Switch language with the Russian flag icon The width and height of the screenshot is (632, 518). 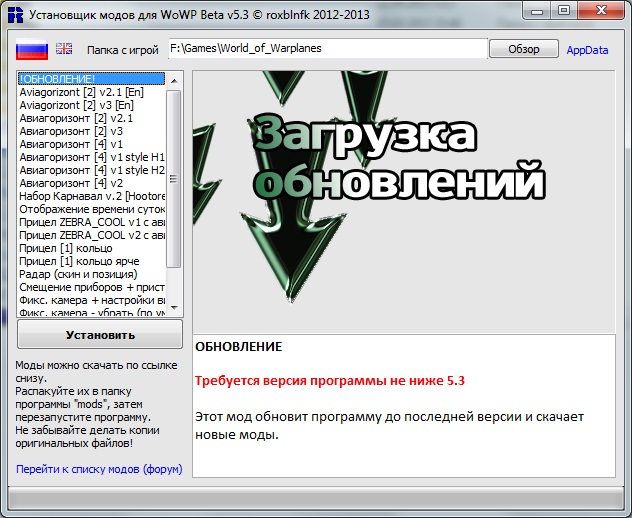pyautogui.click(x=32, y=50)
